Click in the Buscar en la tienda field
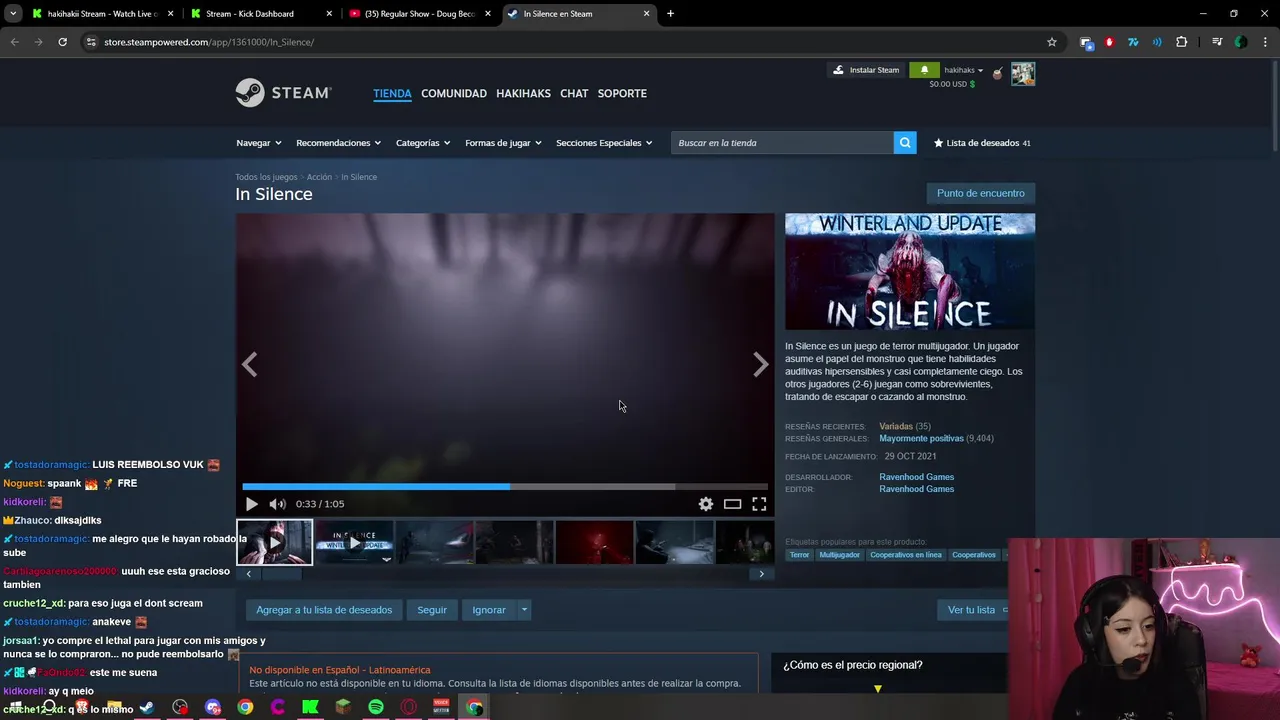Viewport: 1280px width, 720px height. [782, 143]
